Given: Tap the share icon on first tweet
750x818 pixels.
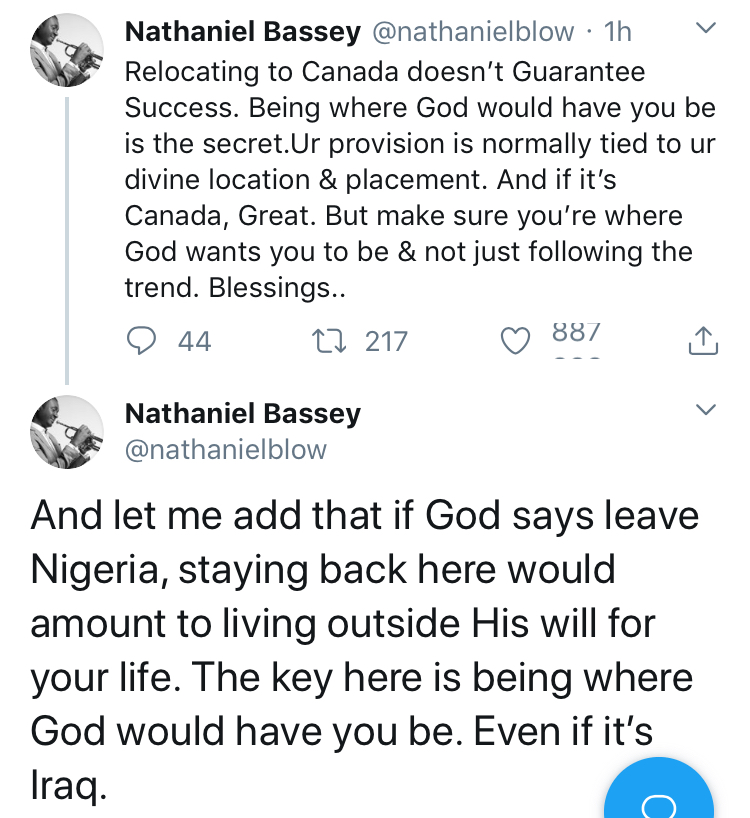Looking at the screenshot, I should [x=704, y=341].
